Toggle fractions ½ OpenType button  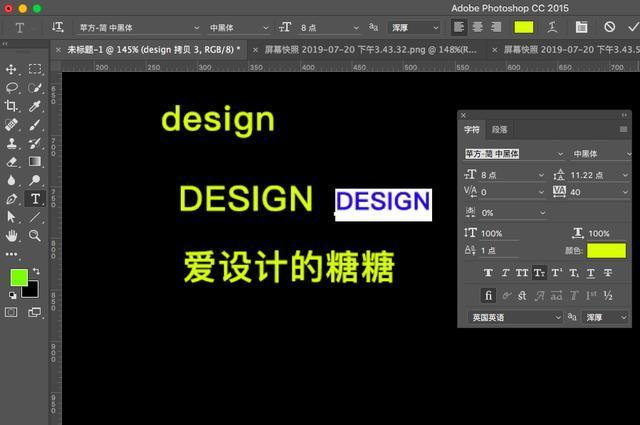pyautogui.click(x=608, y=296)
